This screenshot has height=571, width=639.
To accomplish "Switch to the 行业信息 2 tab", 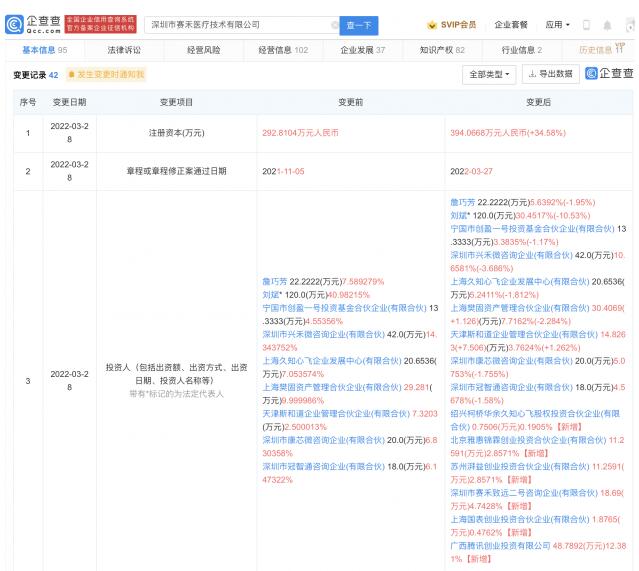I will (x=522, y=50).
